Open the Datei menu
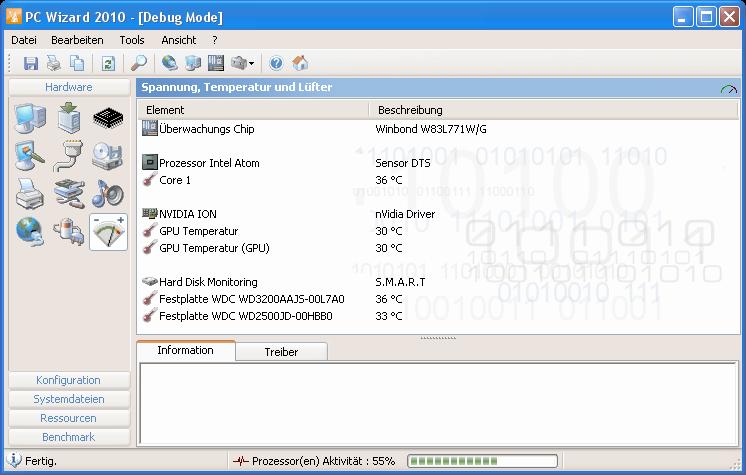The width and height of the screenshot is (746, 475). click(x=24, y=40)
